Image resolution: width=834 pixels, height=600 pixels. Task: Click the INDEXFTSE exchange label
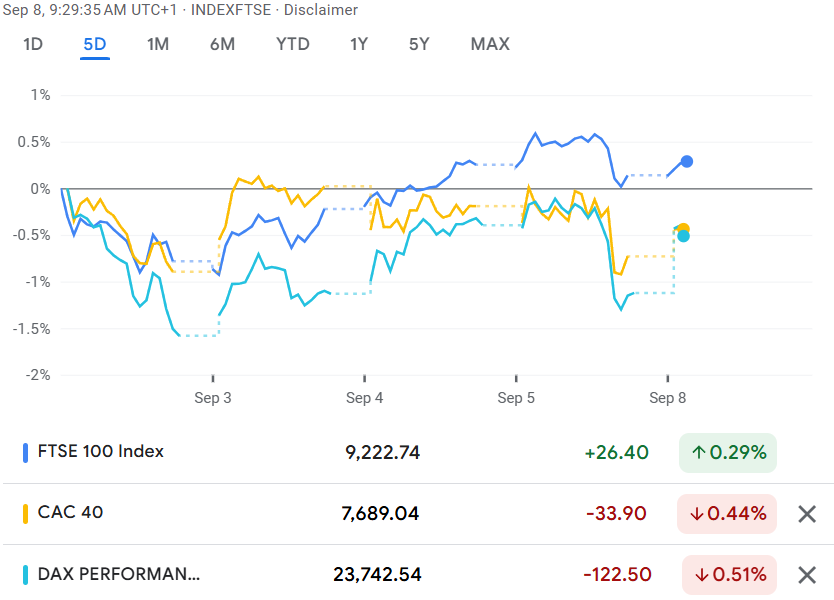tap(231, 10)
